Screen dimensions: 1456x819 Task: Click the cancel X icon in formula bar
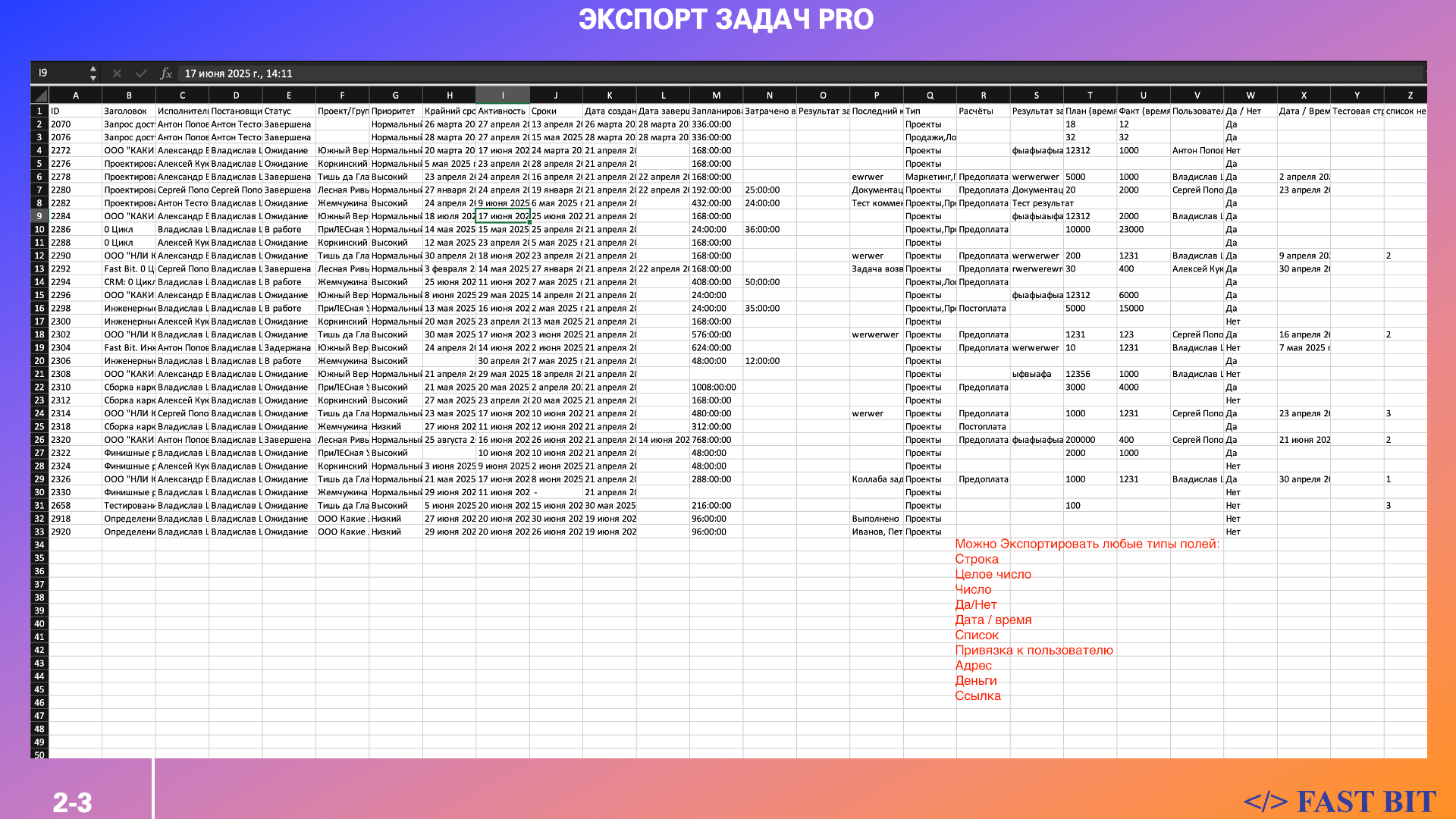[117, 74]
